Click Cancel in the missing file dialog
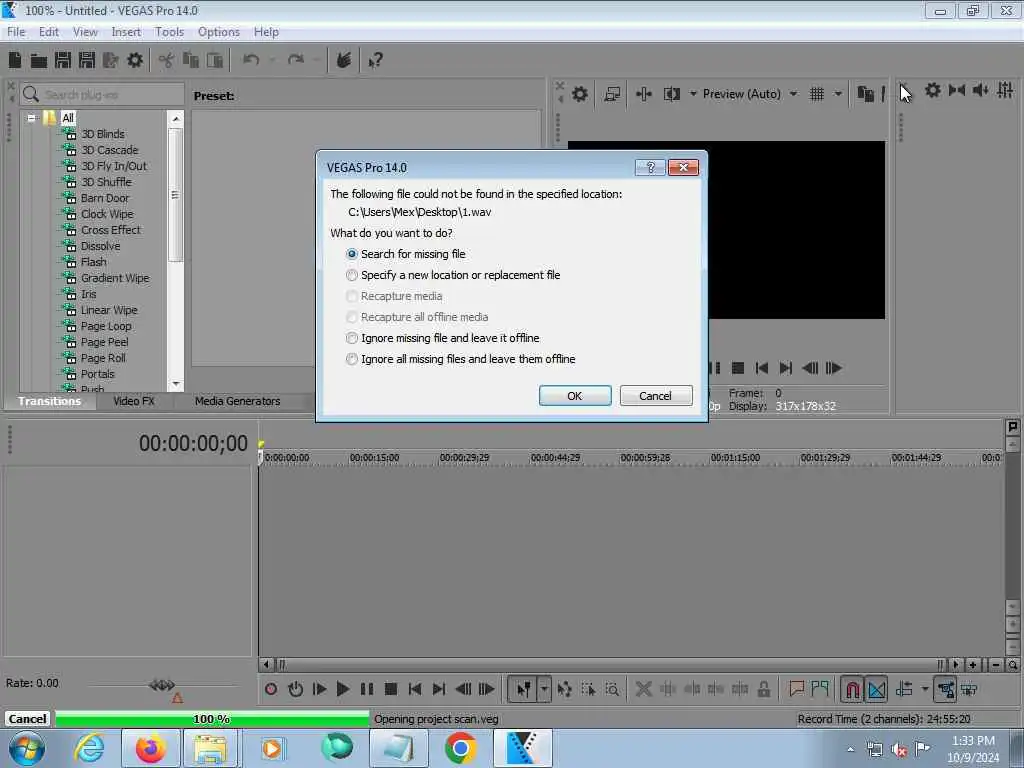This screenshot has width=1024, height=768. 655,396
